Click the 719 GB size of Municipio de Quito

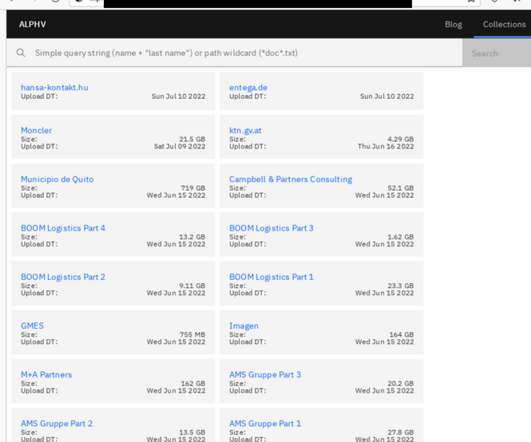pyautogui.click(x=193, y=188)
